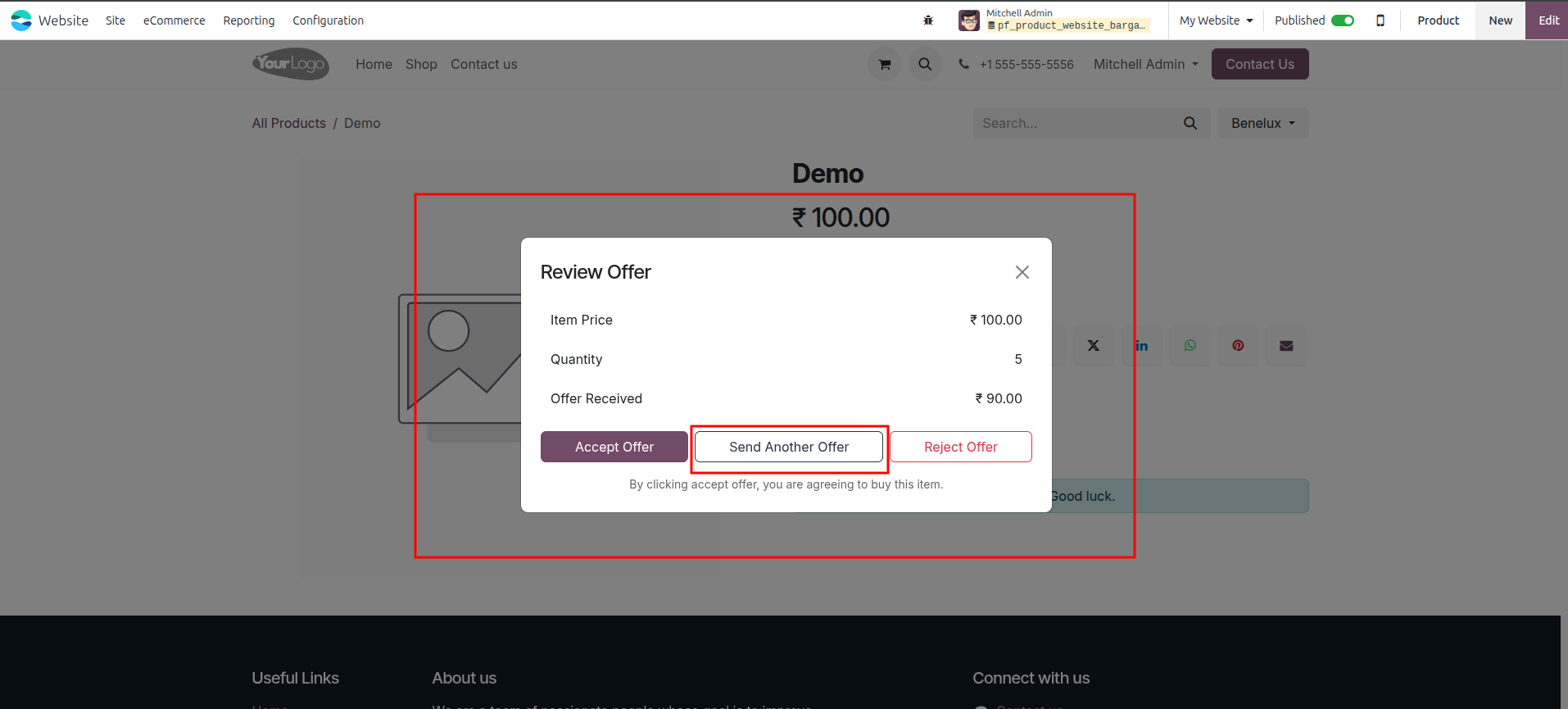This screenshot has width=1568, height=709.
Task: Click the Reject Offer button
Action: [961, 447]
